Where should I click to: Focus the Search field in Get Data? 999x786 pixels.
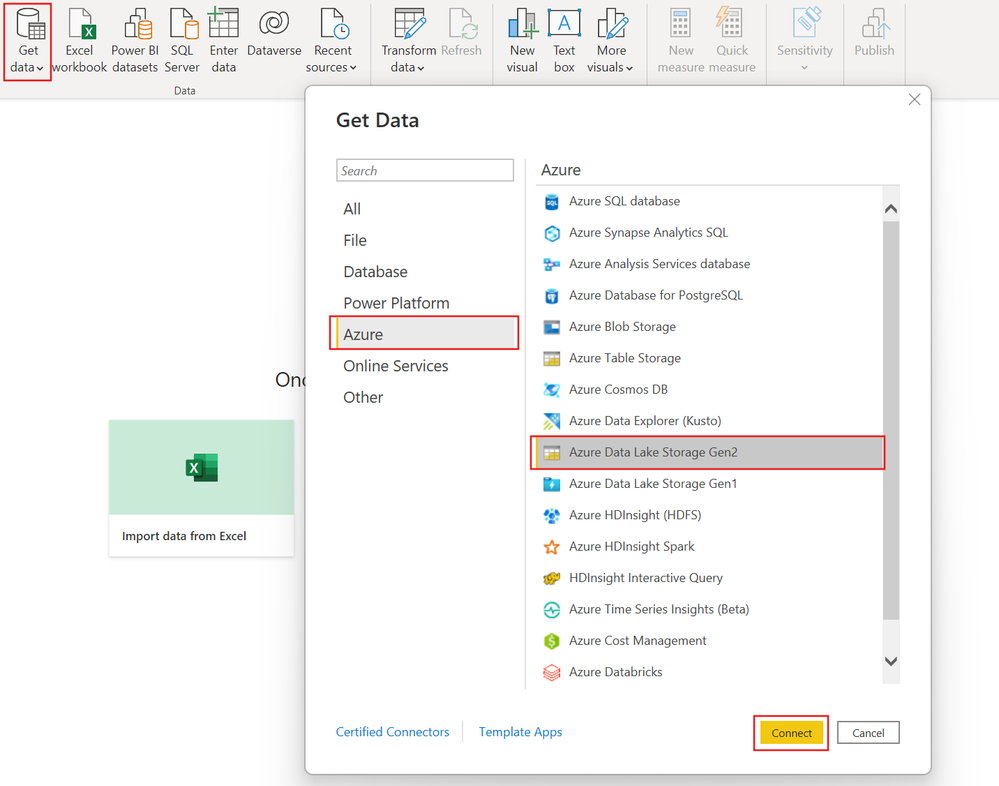click(425, 171)
